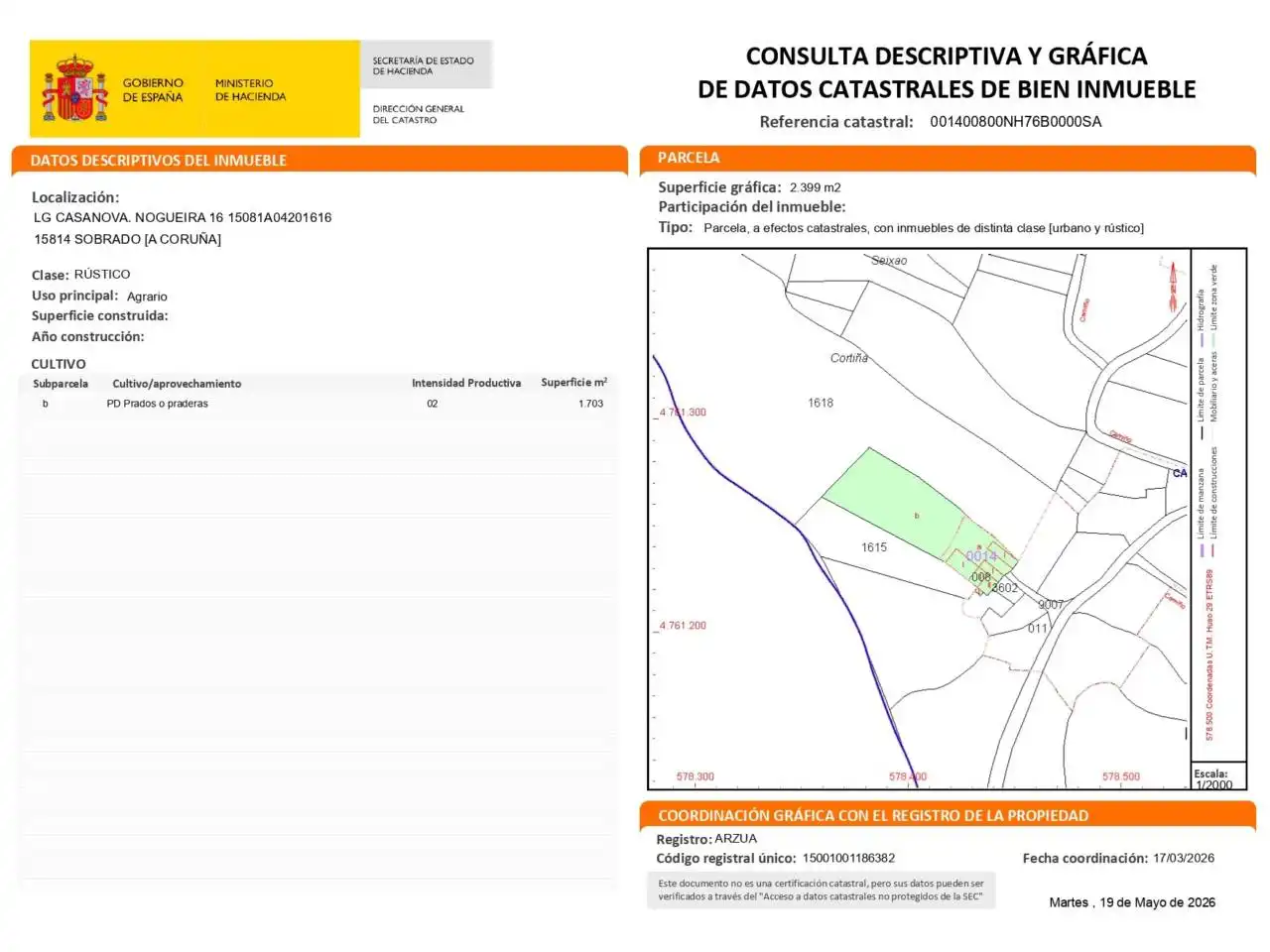
Task: Click the easting label 578.500
Action: 1121,776
